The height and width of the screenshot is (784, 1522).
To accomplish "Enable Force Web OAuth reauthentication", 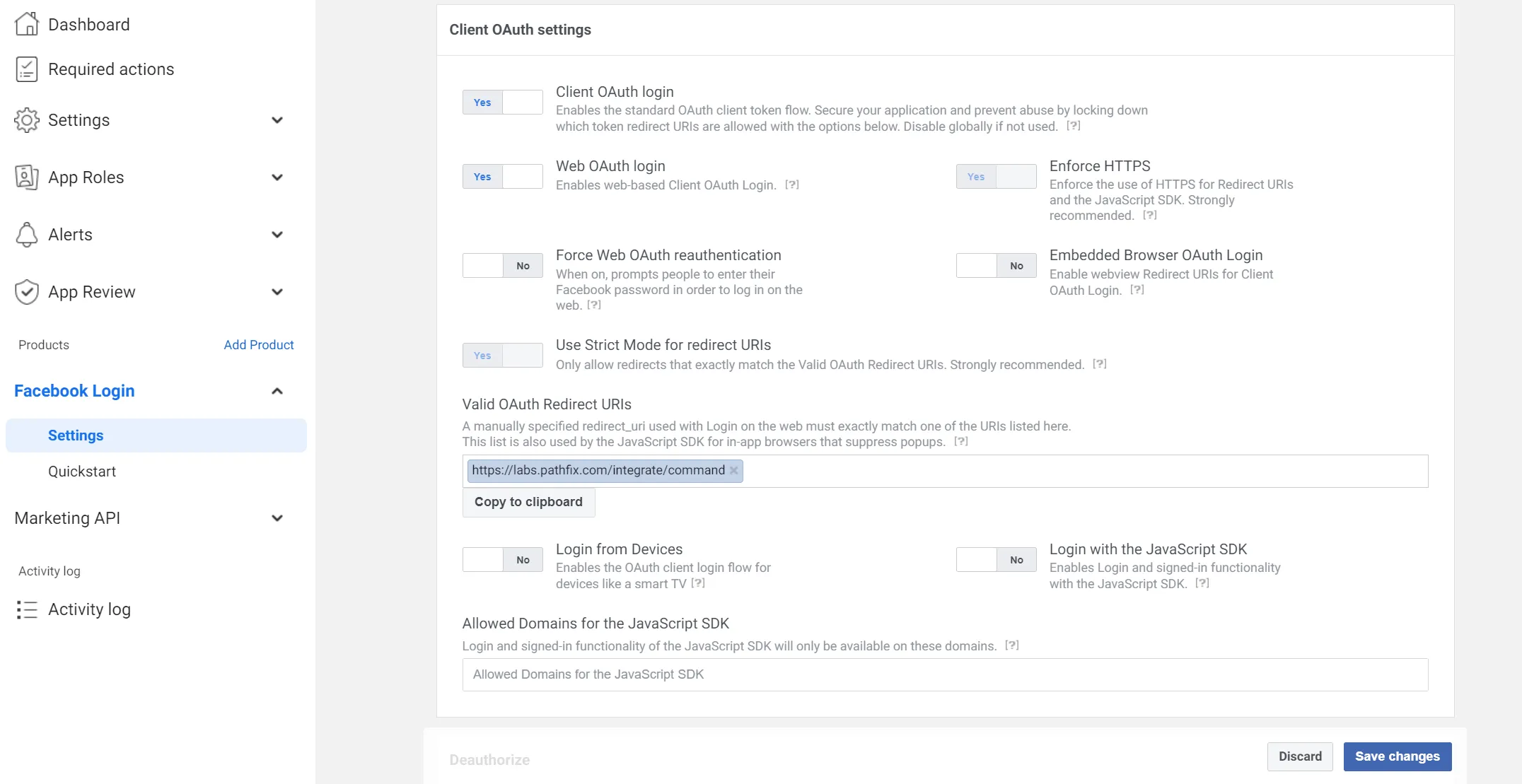I will coord(503,266).
